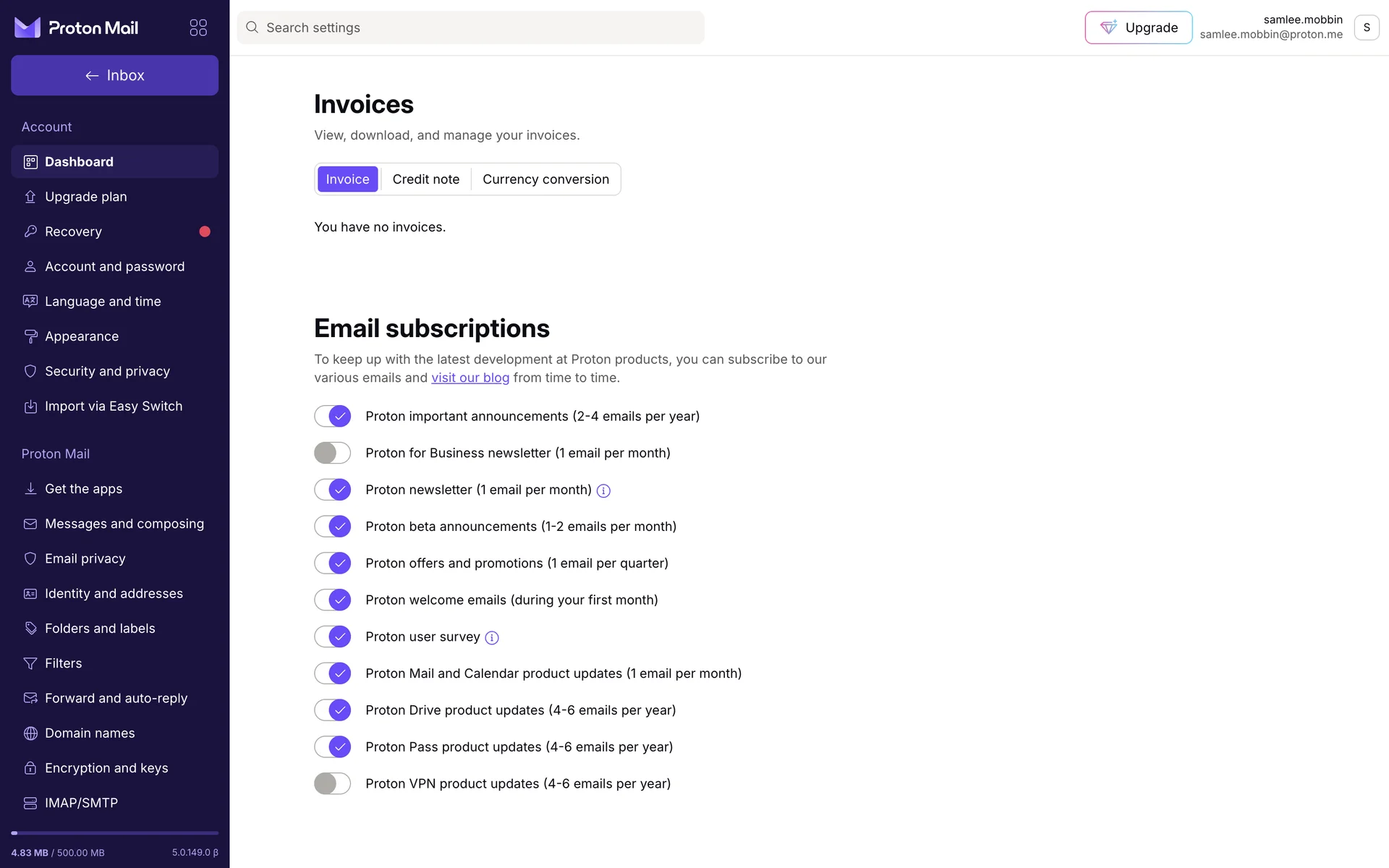The width and height of the screenshot is (1389, 868).
Task: Turn on Proton VPN product updates
Action: tap(332, 783)
